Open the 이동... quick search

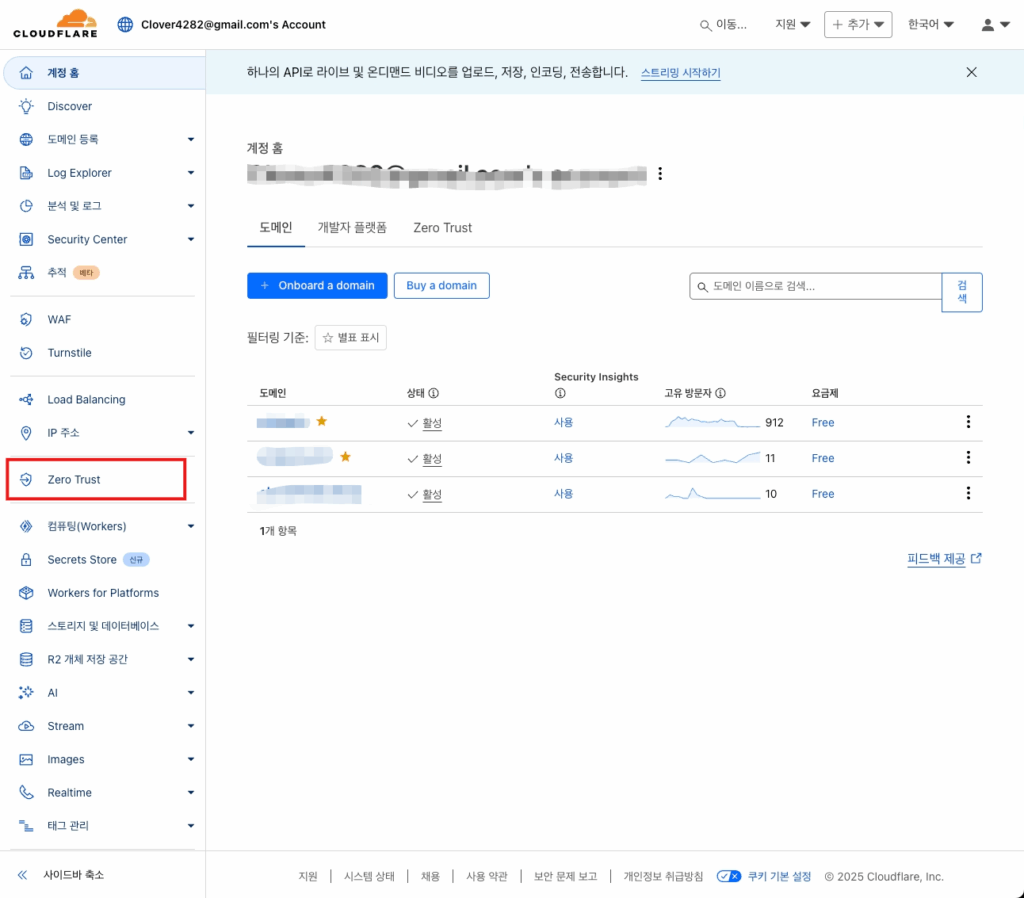pyautogui.click(x=723, y=25)
